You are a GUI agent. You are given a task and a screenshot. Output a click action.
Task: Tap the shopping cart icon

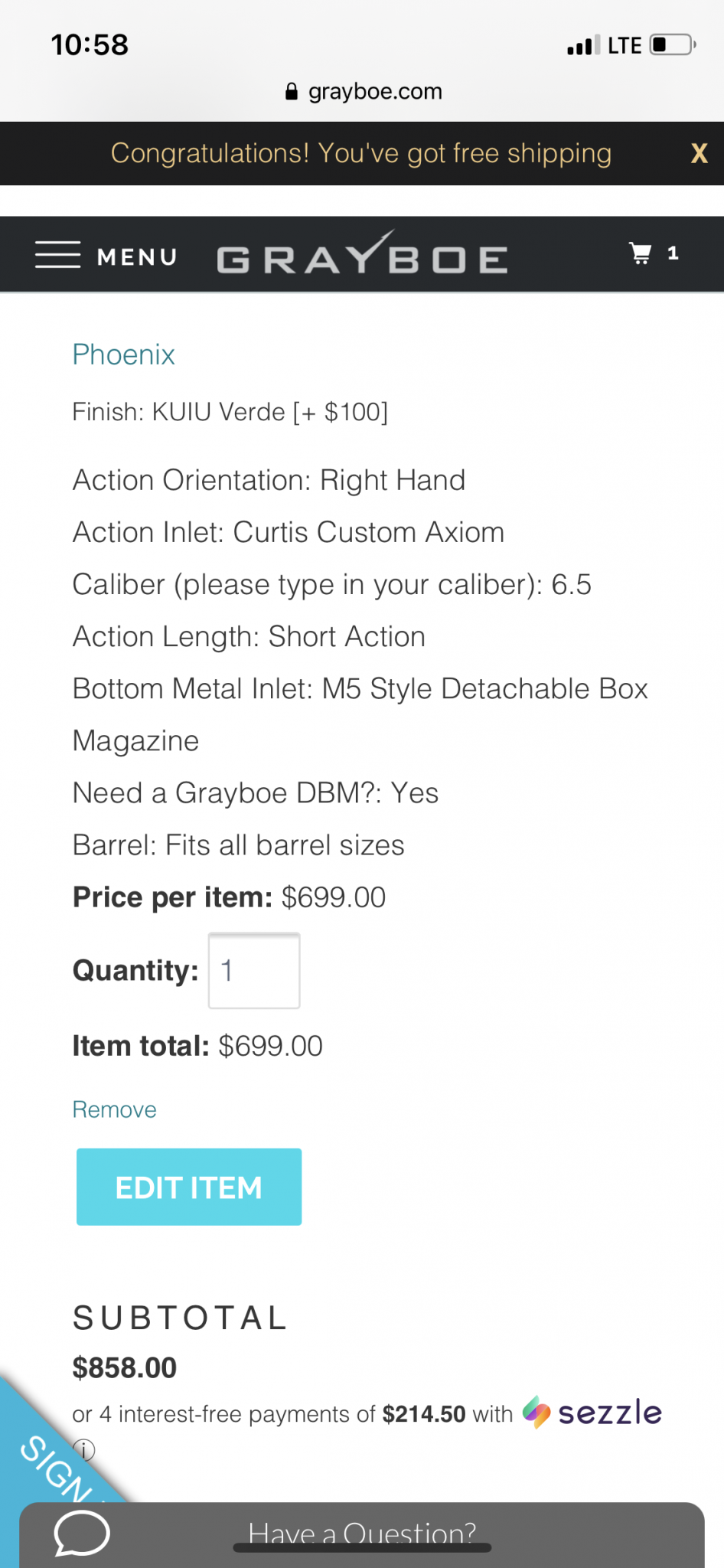click(640, 253)
